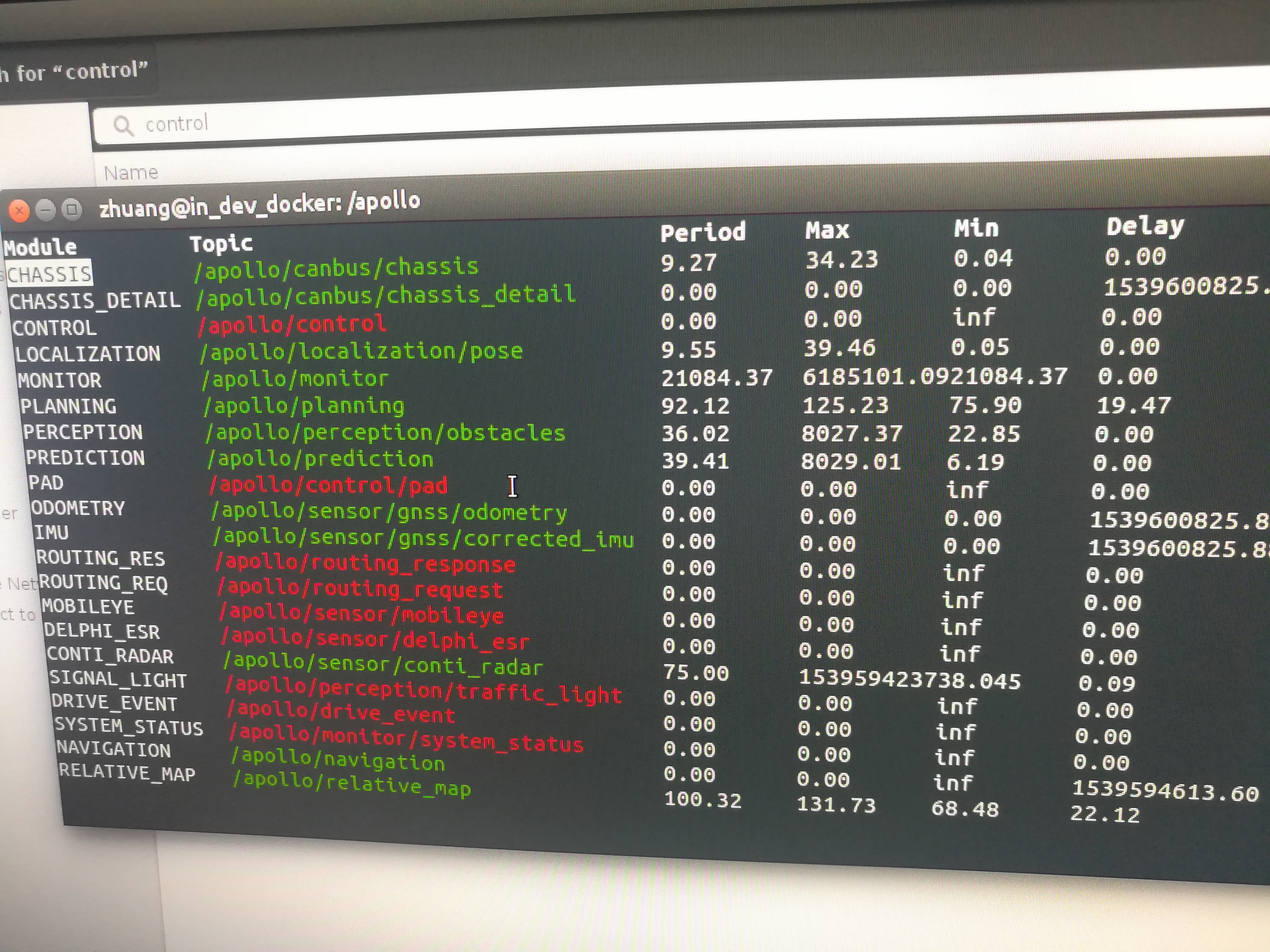Click the /apollo/sensor/gnss/corrected_imu topic

424,538
